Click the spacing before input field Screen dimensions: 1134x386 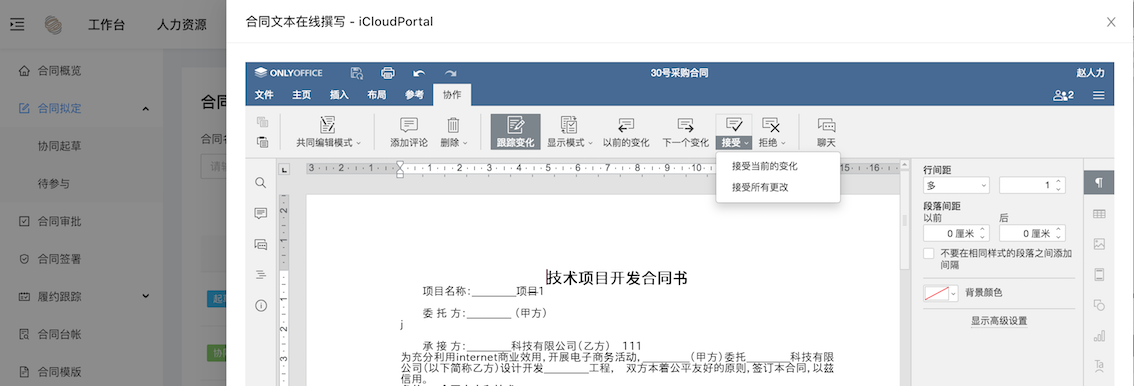pos(956,233)
